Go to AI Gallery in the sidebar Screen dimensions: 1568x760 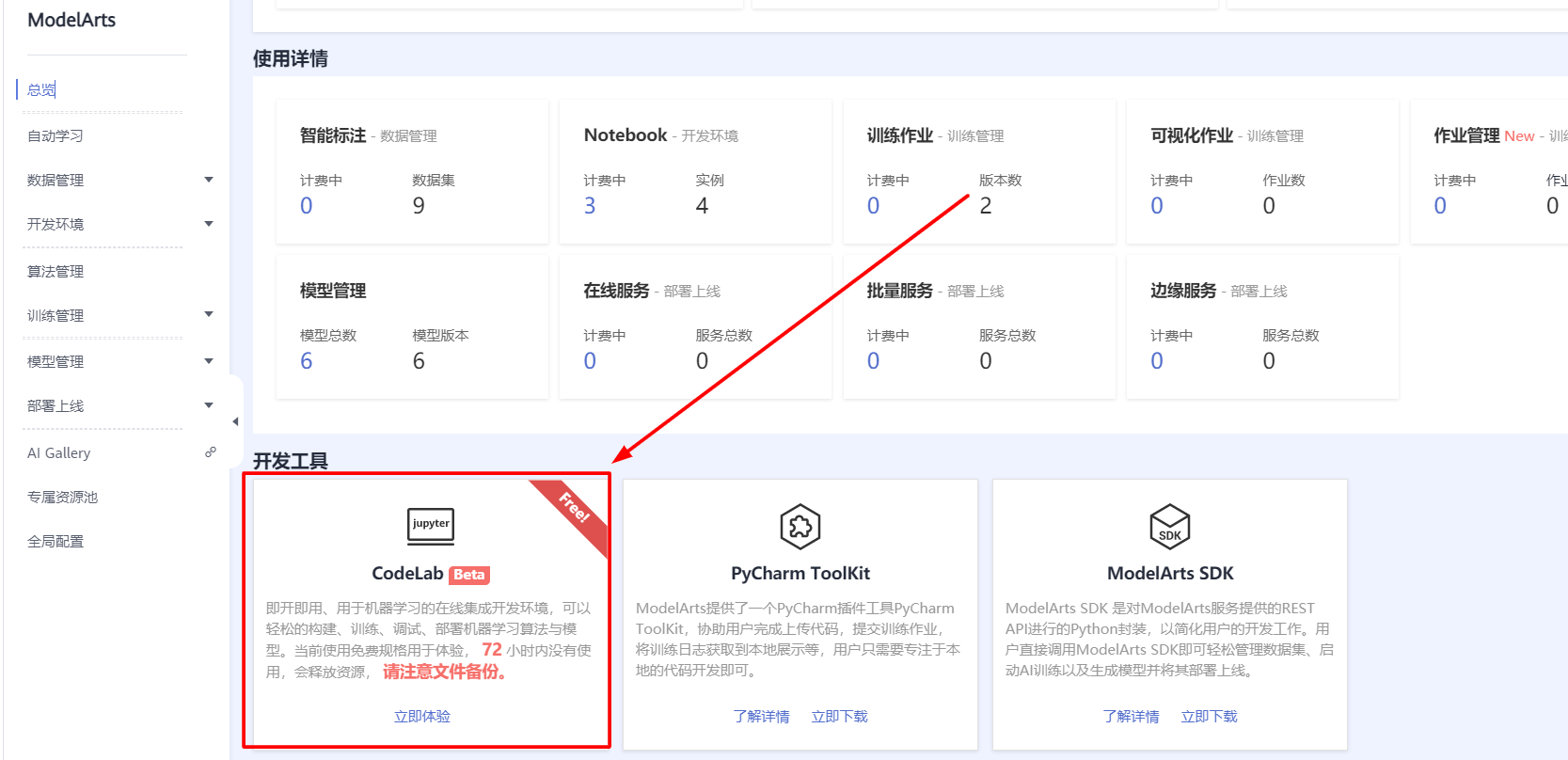tap(59, 452)
